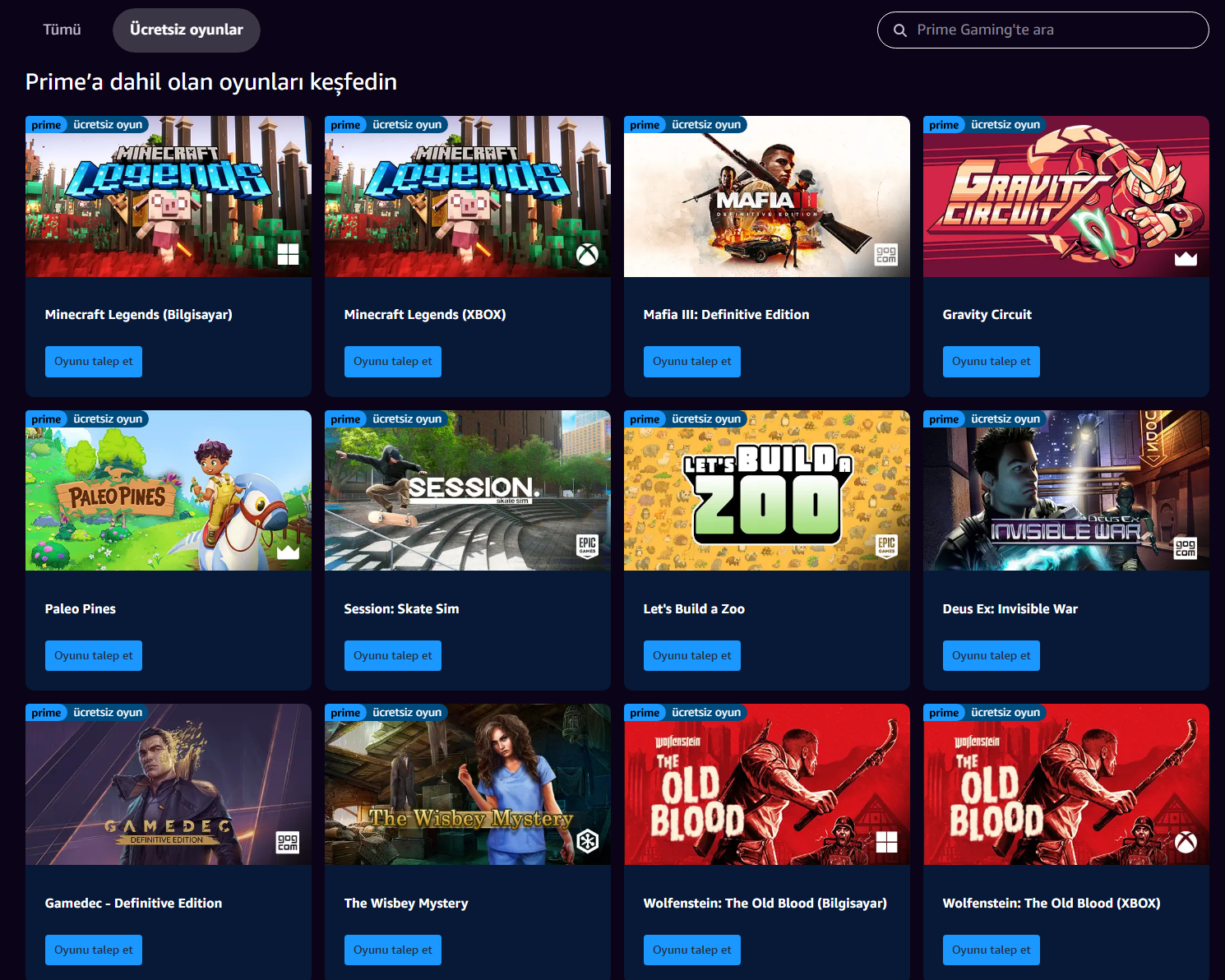The height and width of the screenshot is (980, 1225).
Task: Focus the Prime Gaming'te ara search field
Action: tap(1042, 30)
